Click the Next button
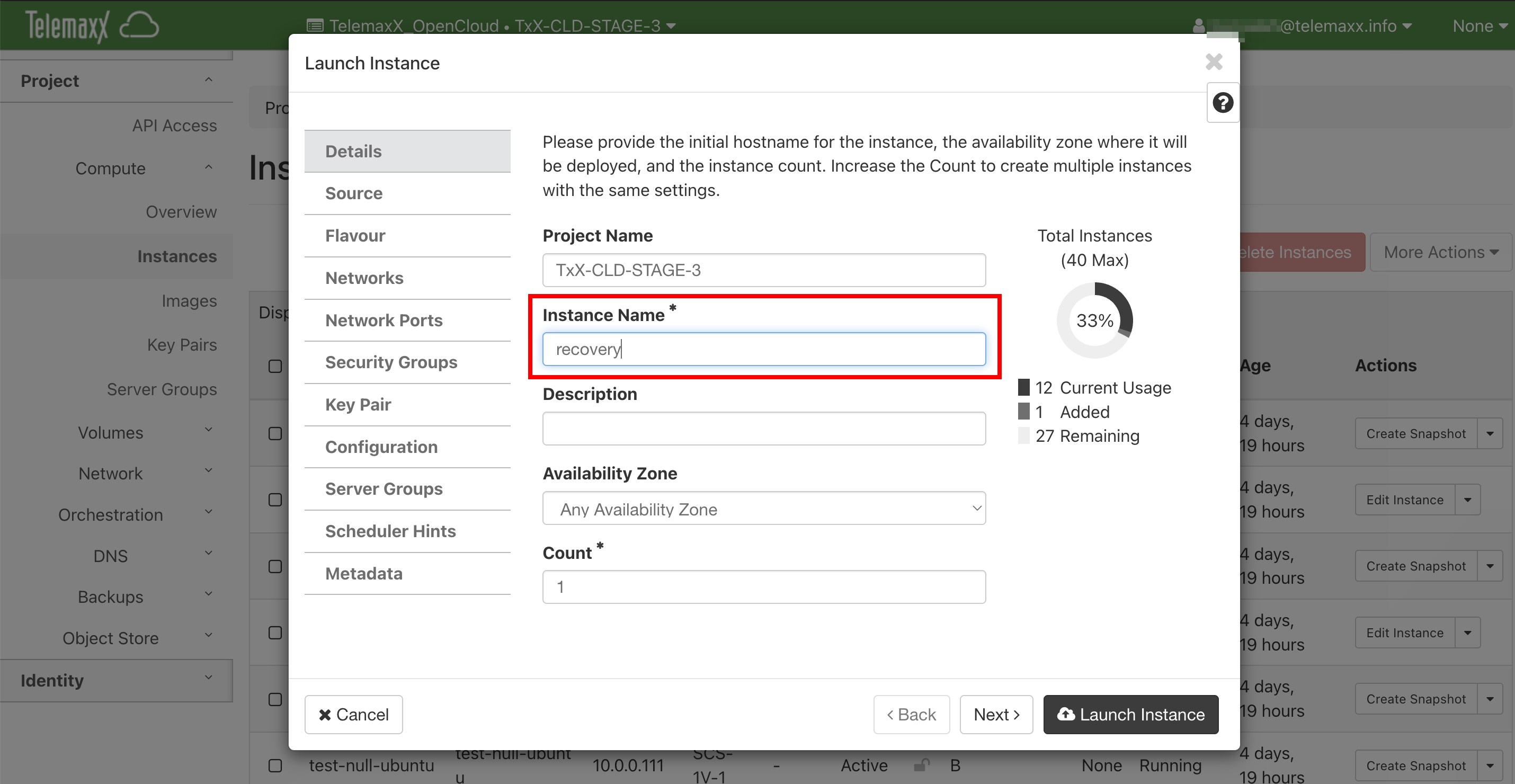1515x784 pixels. 996,715
